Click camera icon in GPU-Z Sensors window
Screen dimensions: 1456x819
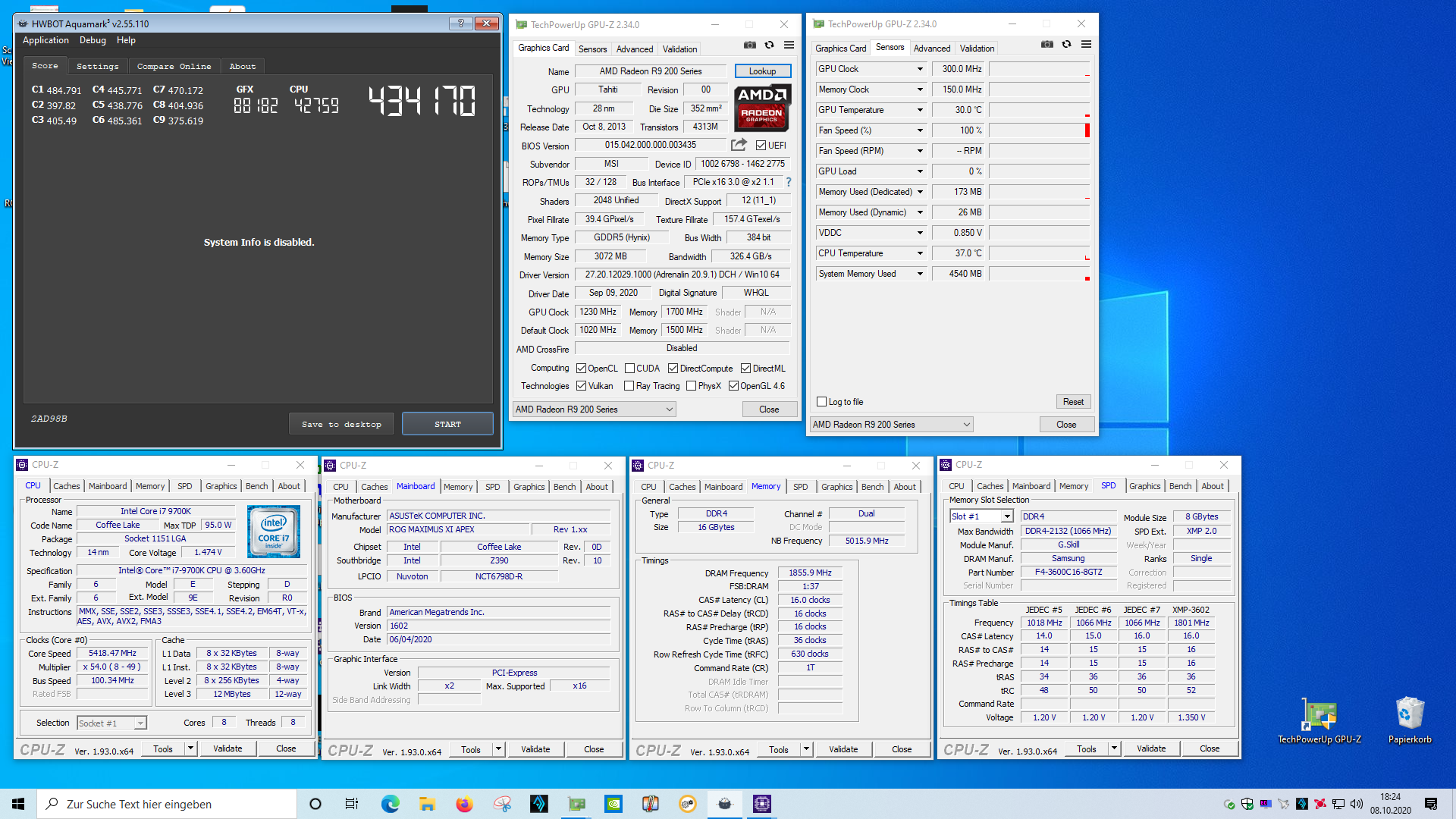(1046, 45)
